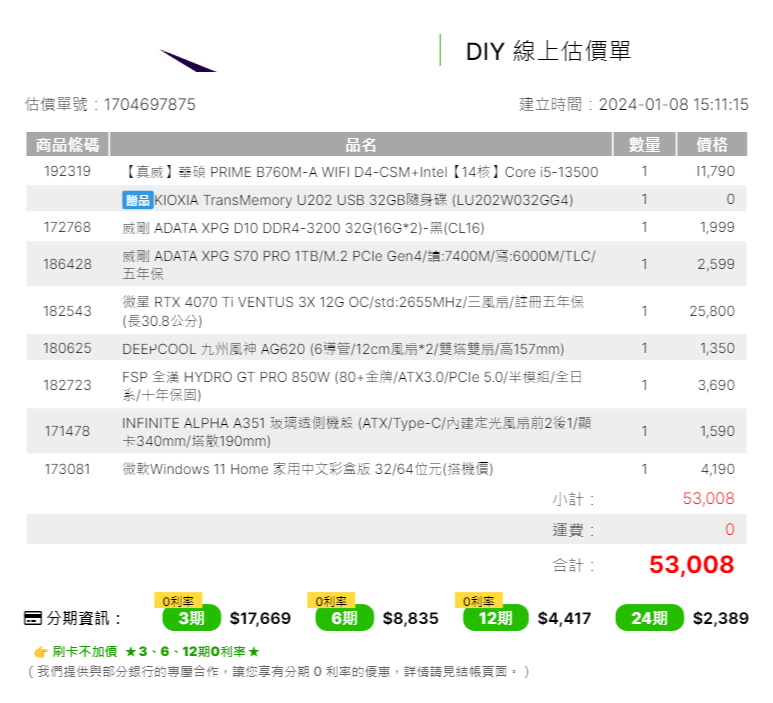
Task: Click the FSP HYDRO GT PRO 850W item name
Action: [x=352, y=386]
